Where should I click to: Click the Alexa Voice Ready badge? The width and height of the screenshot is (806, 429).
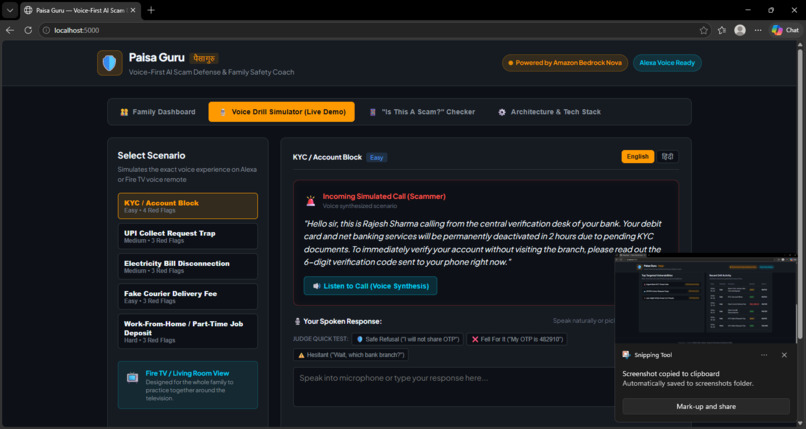coord(667,63)
